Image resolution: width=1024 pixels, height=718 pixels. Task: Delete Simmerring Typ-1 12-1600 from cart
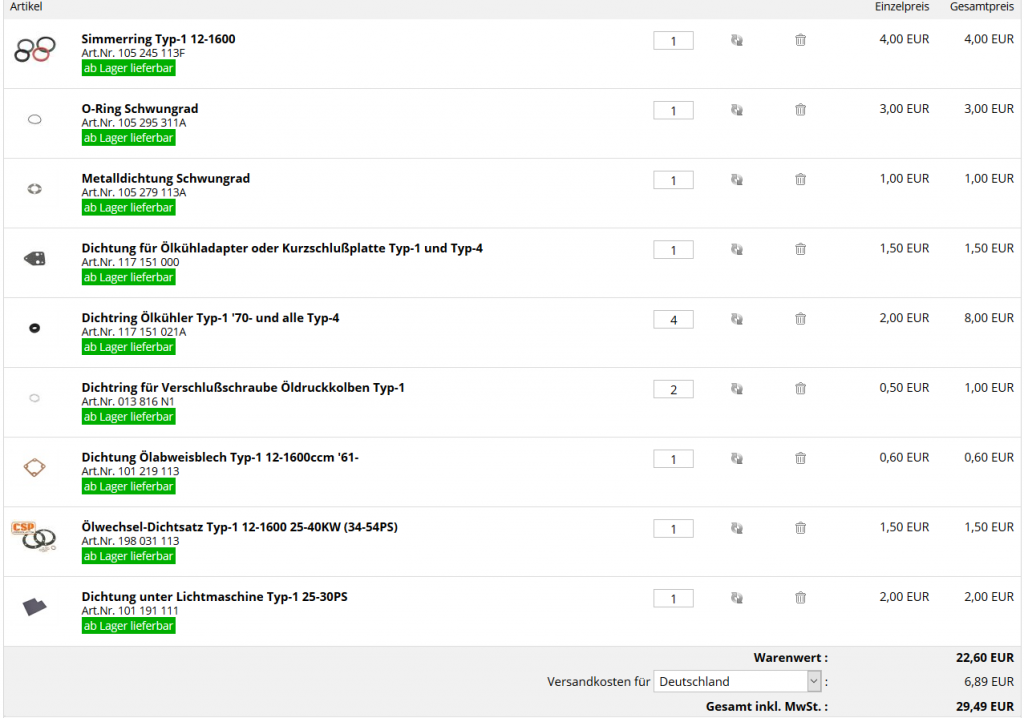pos(800,41)
